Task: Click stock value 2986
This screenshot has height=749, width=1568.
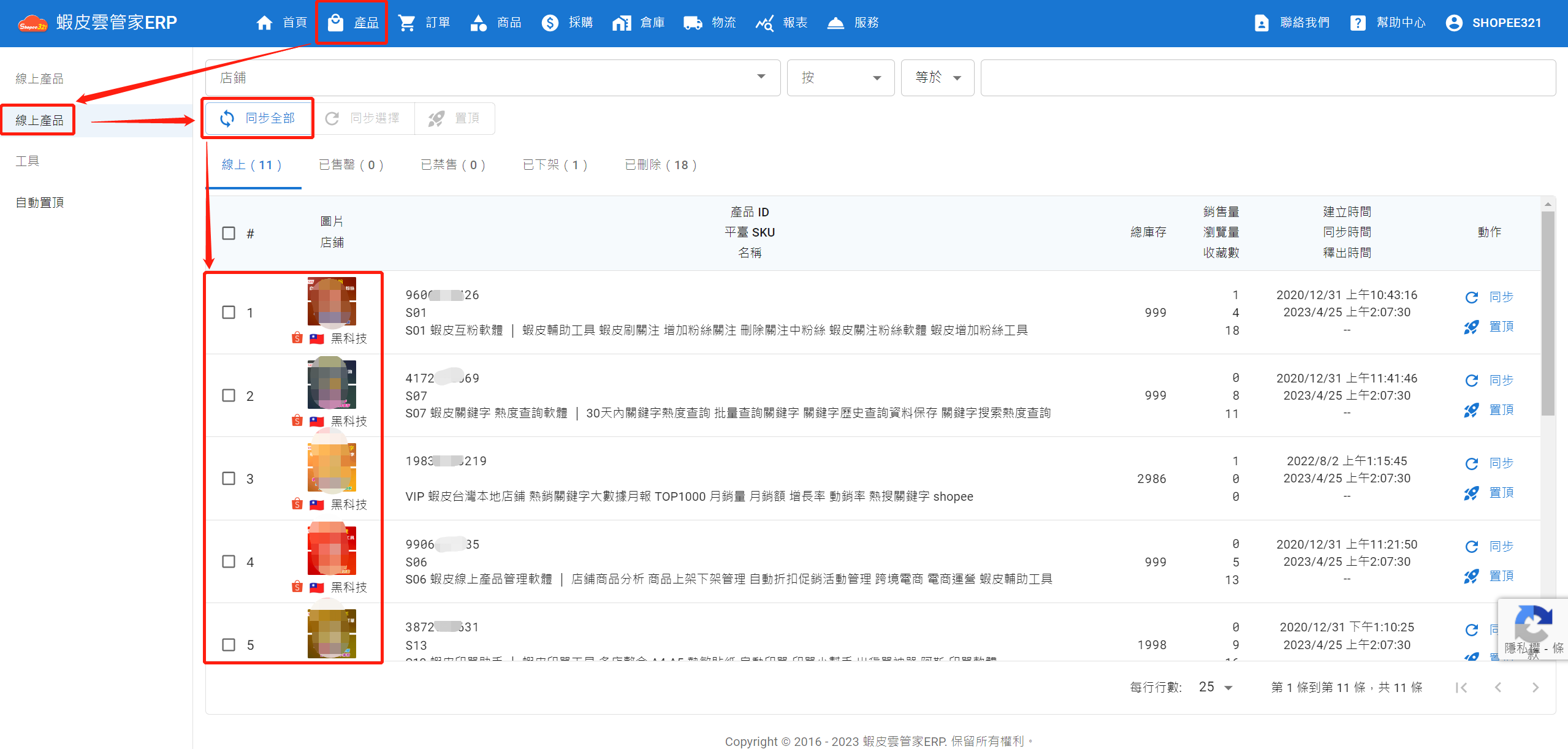Action: pos(1152,479)
